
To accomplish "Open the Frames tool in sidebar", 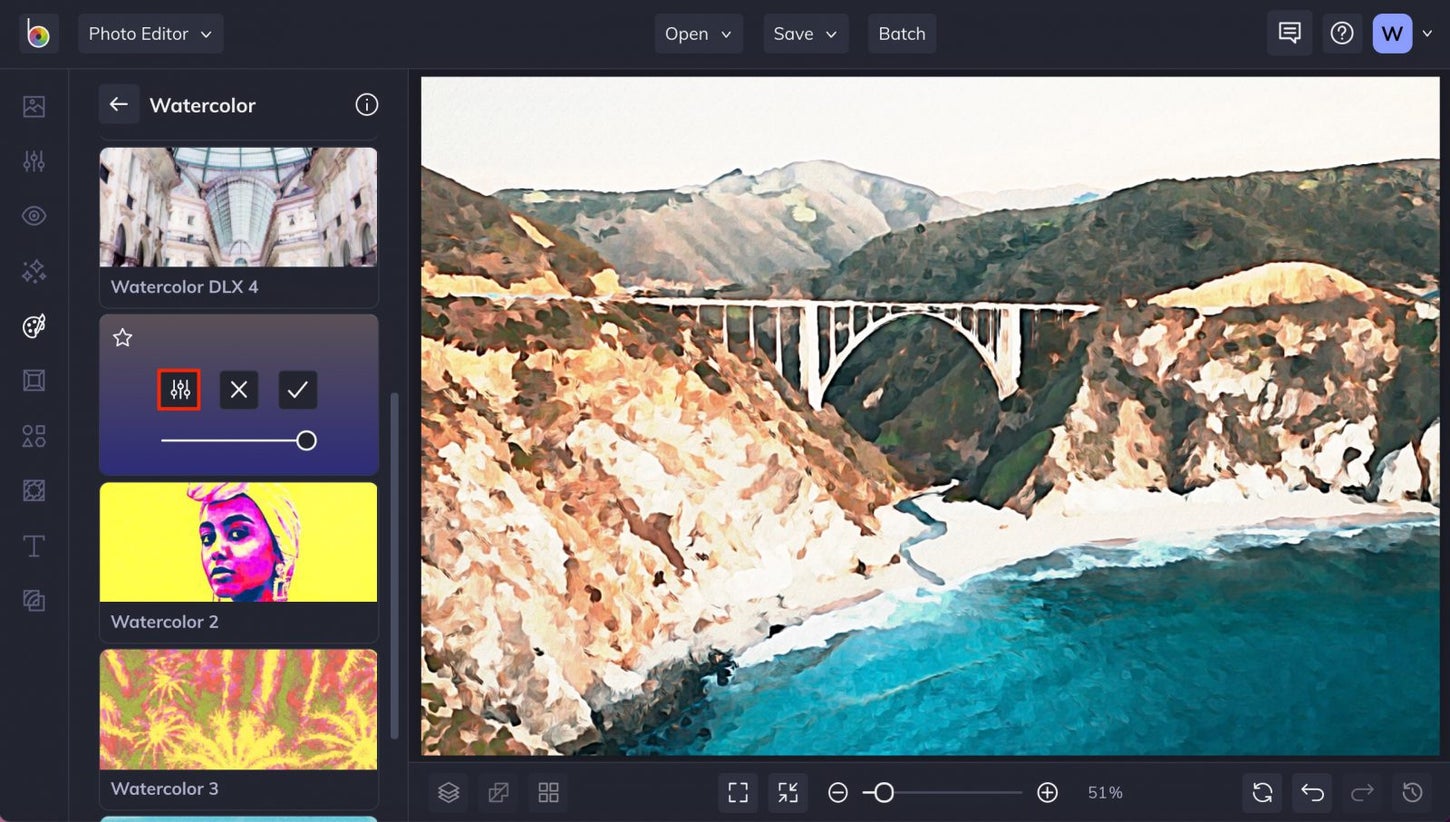I will click(34, 381).
